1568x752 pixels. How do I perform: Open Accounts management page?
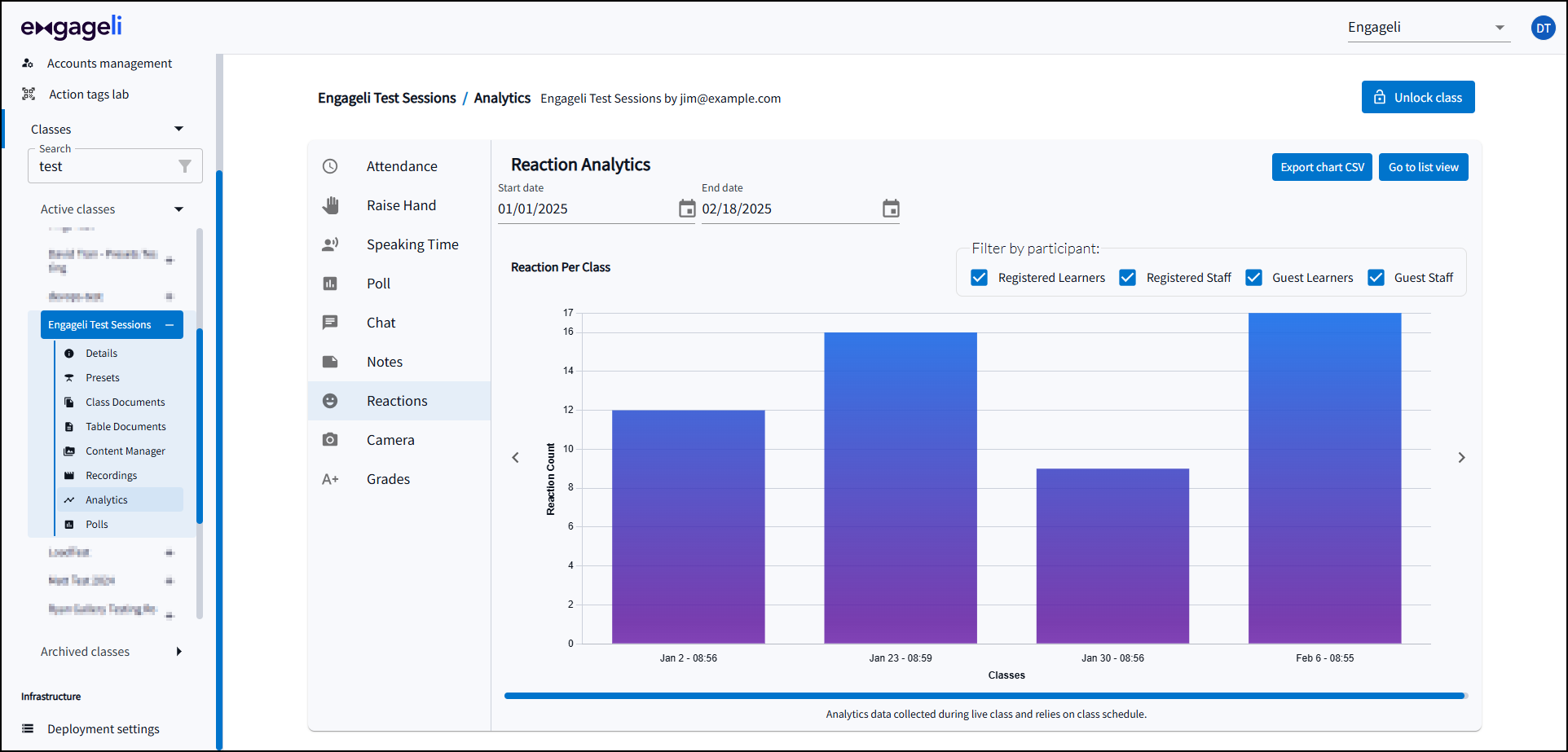pyautogui.click(x=109, y=64)
